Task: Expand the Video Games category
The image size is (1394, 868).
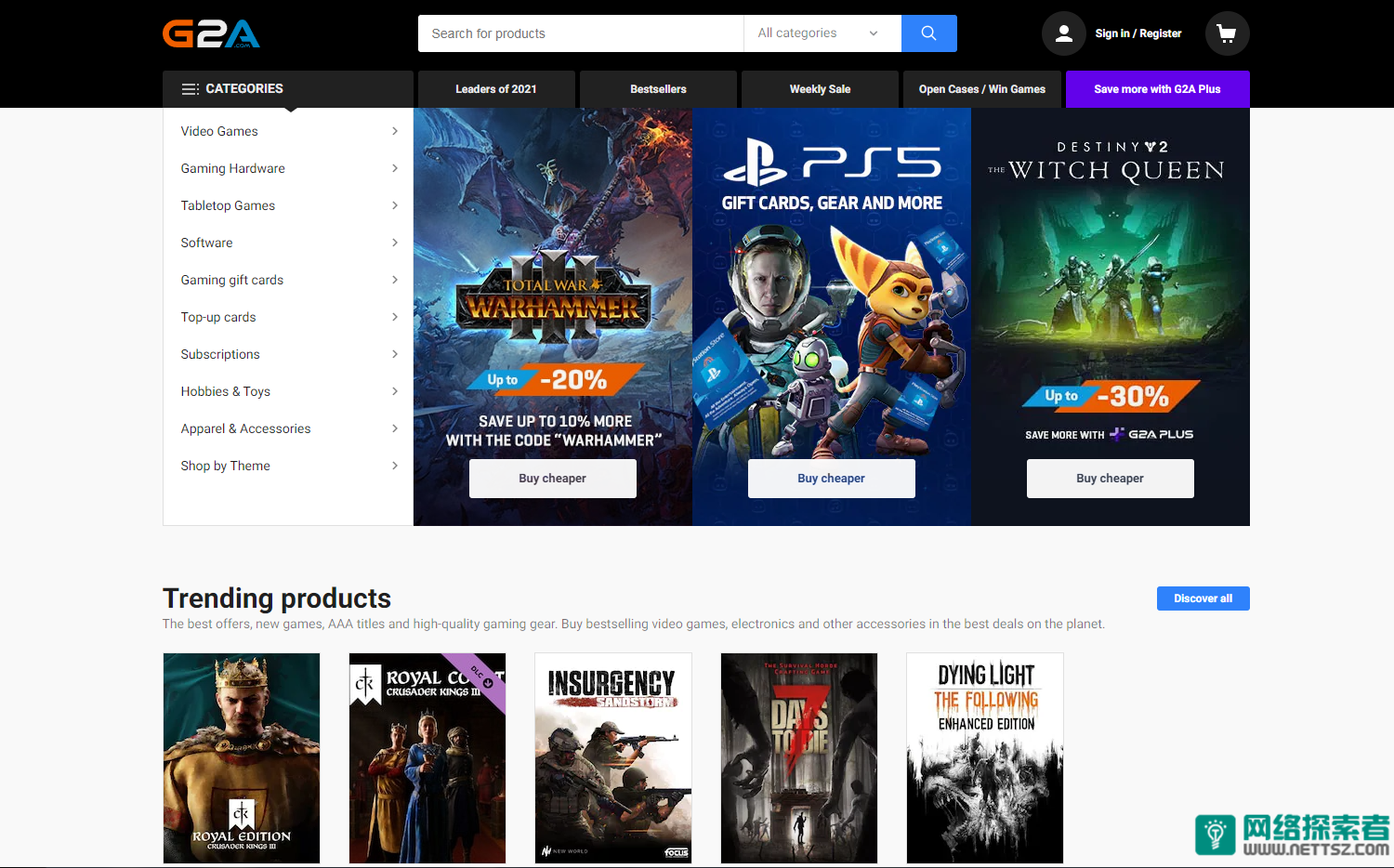Action: click(219, 131)
